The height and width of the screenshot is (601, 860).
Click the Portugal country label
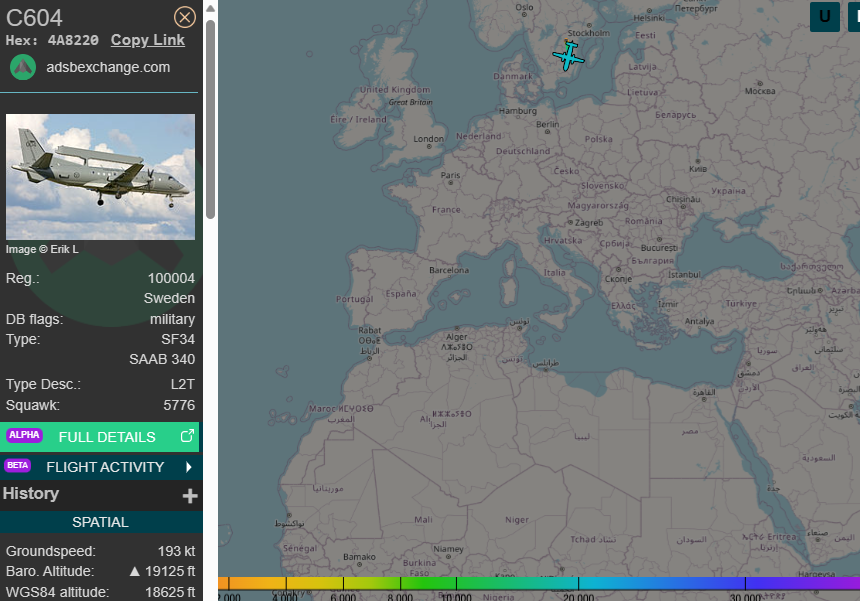354,299
